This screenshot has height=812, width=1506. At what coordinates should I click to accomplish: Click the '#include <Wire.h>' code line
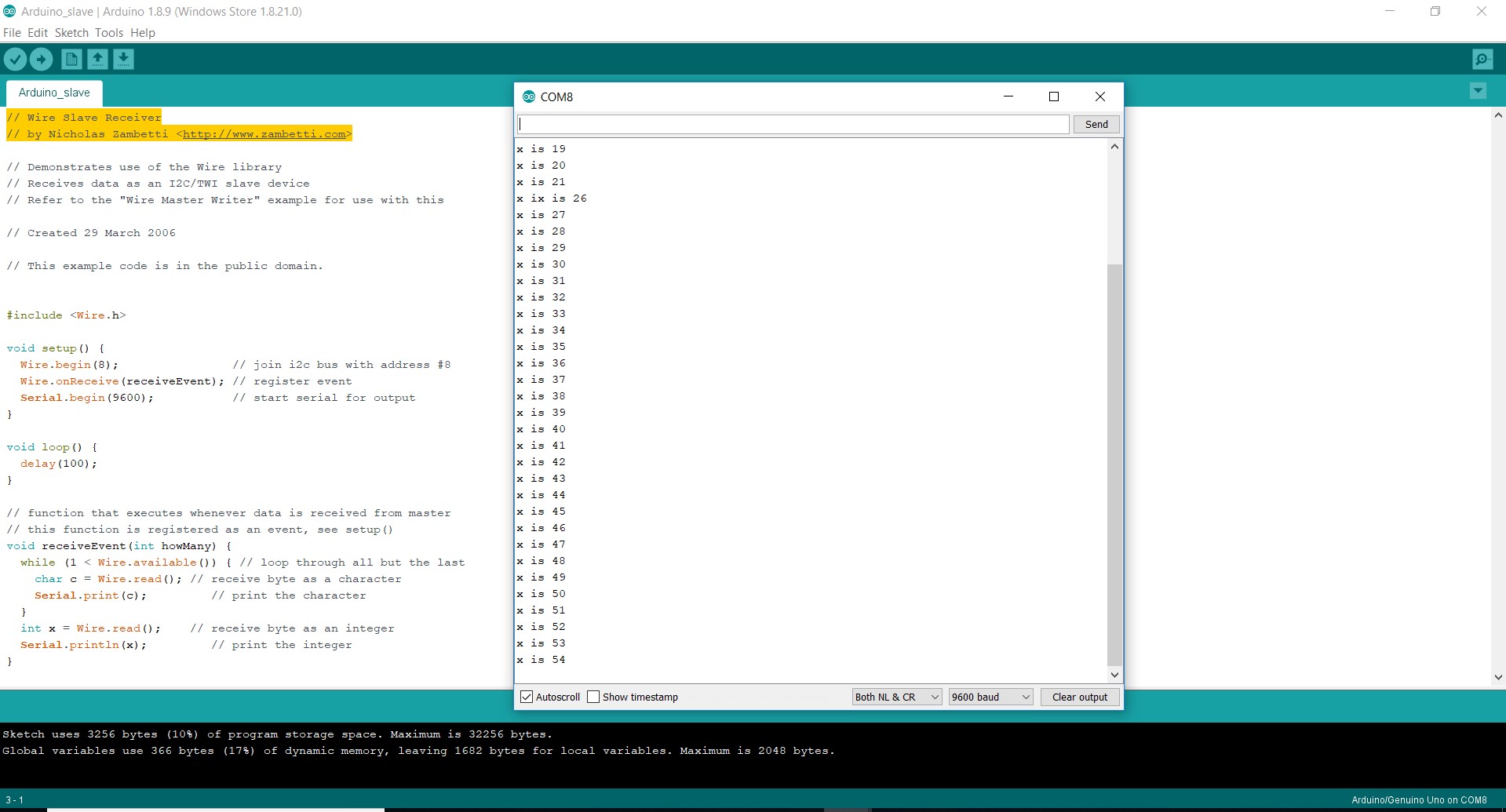[66, 315]
